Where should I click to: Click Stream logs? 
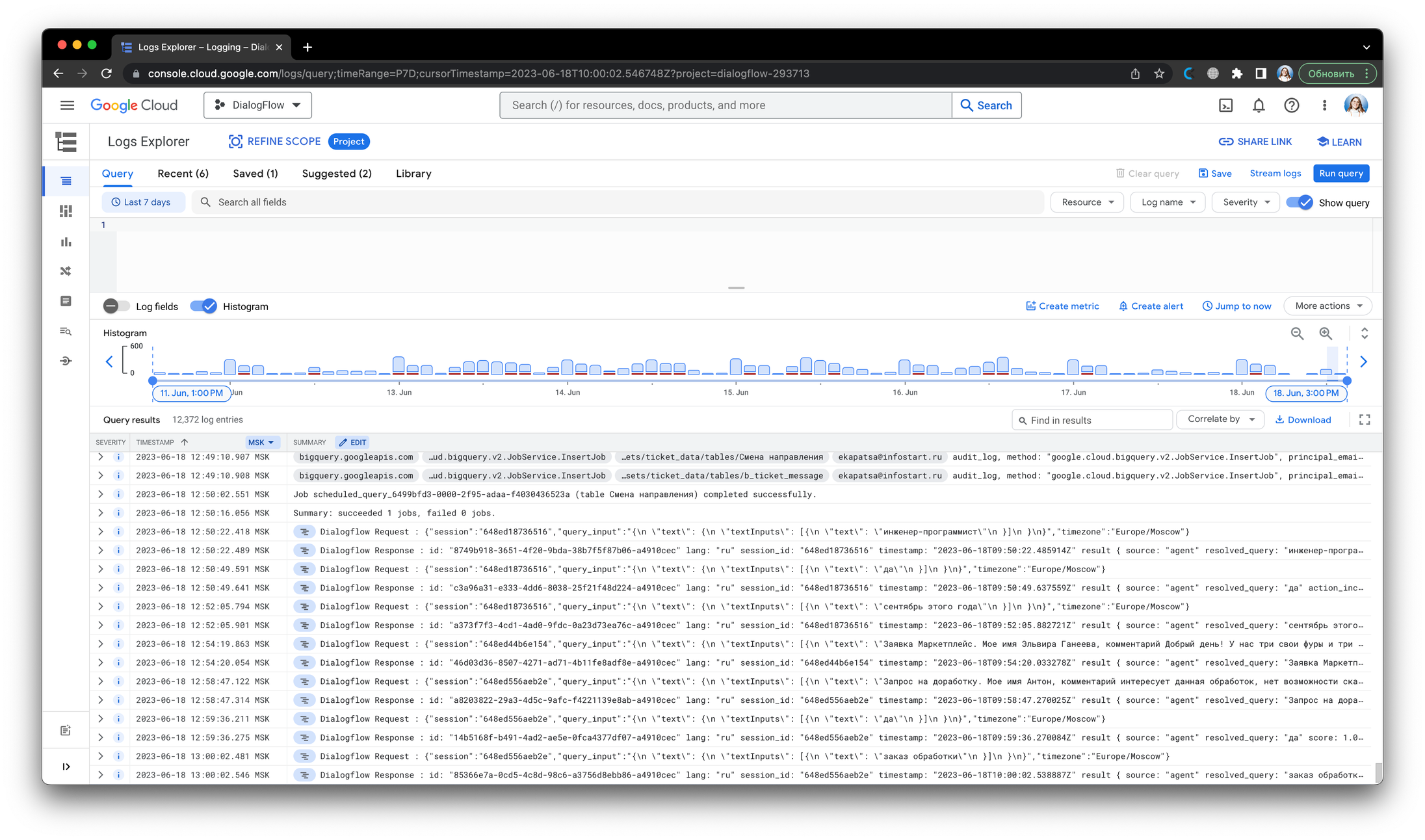(x=1275, y=174)
